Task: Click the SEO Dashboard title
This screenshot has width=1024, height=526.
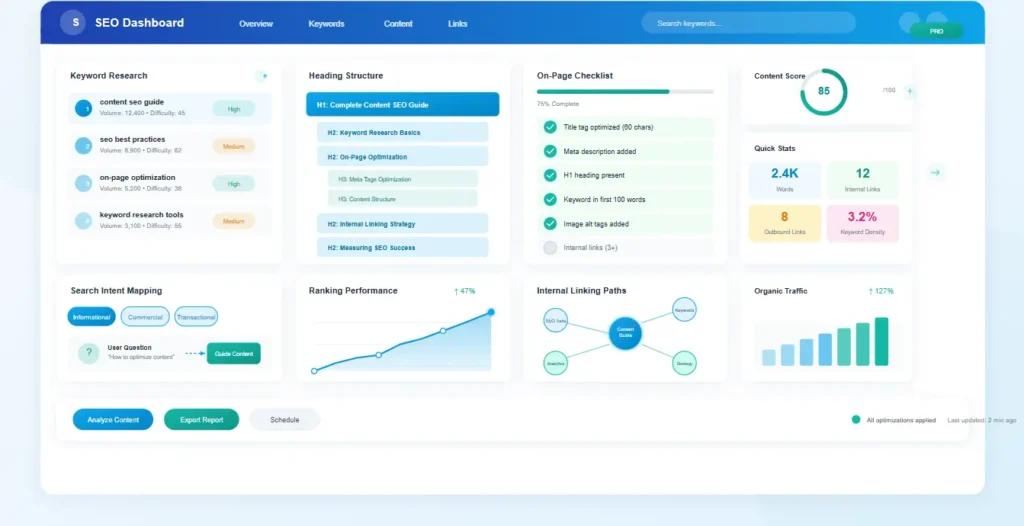Action: [139, 23]
